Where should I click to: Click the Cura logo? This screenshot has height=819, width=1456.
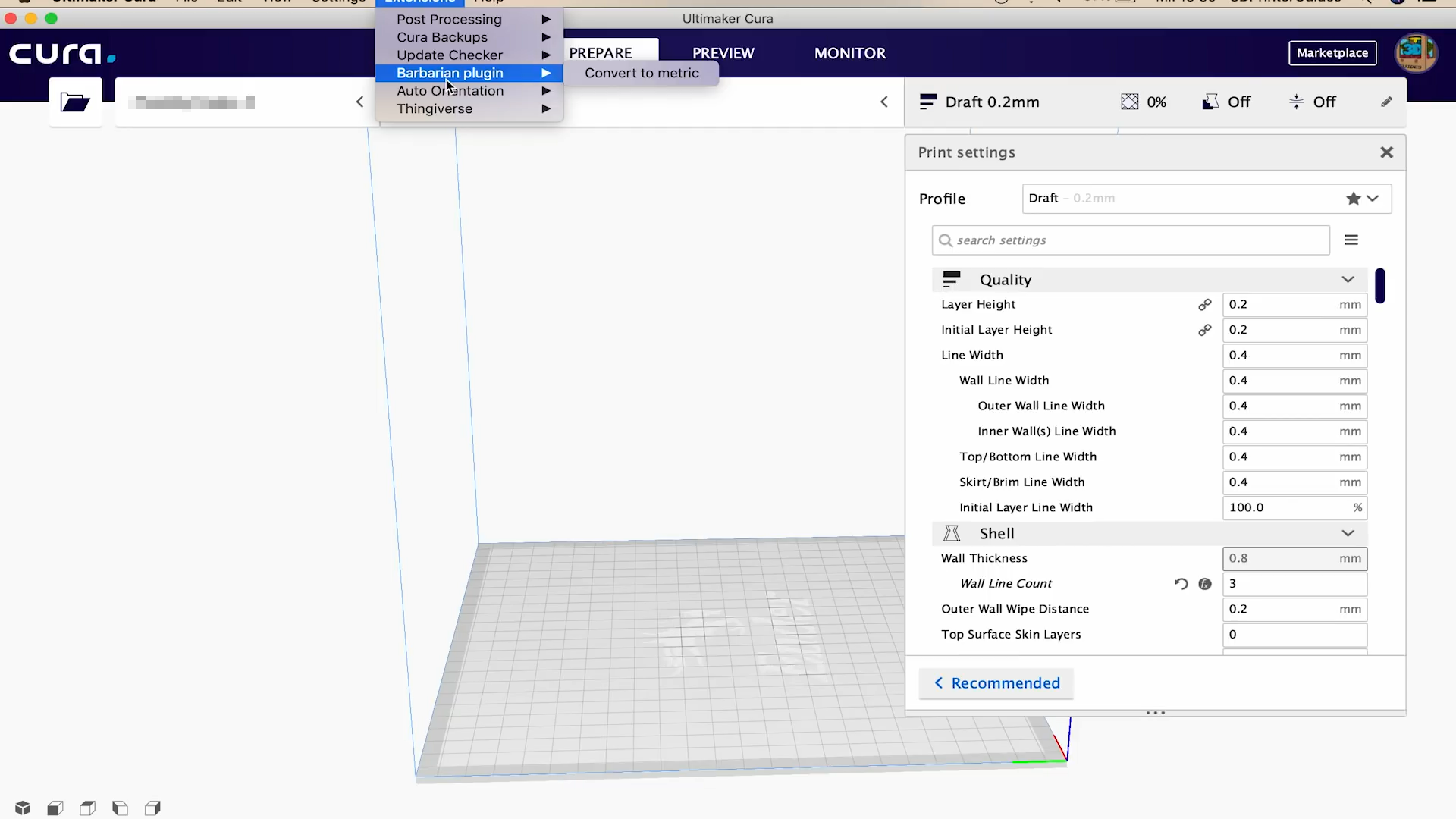[x=62, y=54]
